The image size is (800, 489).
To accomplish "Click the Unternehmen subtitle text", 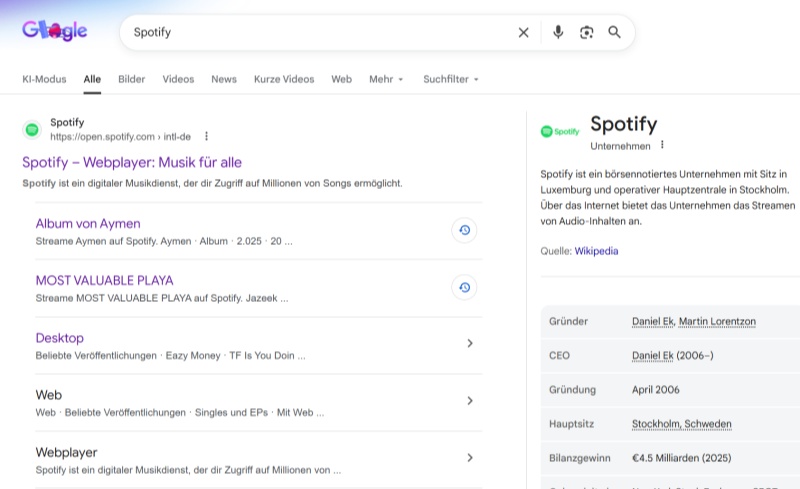I will click(x=620, y=146).
